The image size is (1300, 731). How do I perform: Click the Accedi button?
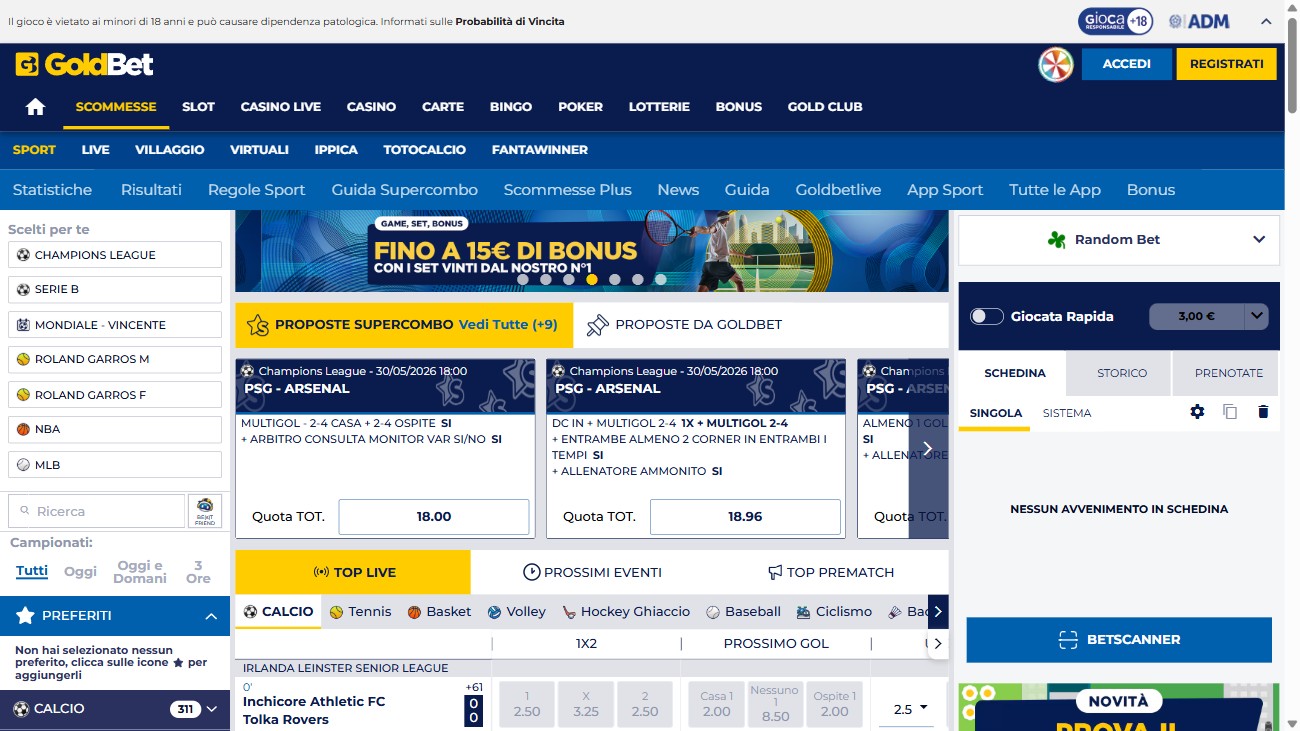click(1127, 64)
